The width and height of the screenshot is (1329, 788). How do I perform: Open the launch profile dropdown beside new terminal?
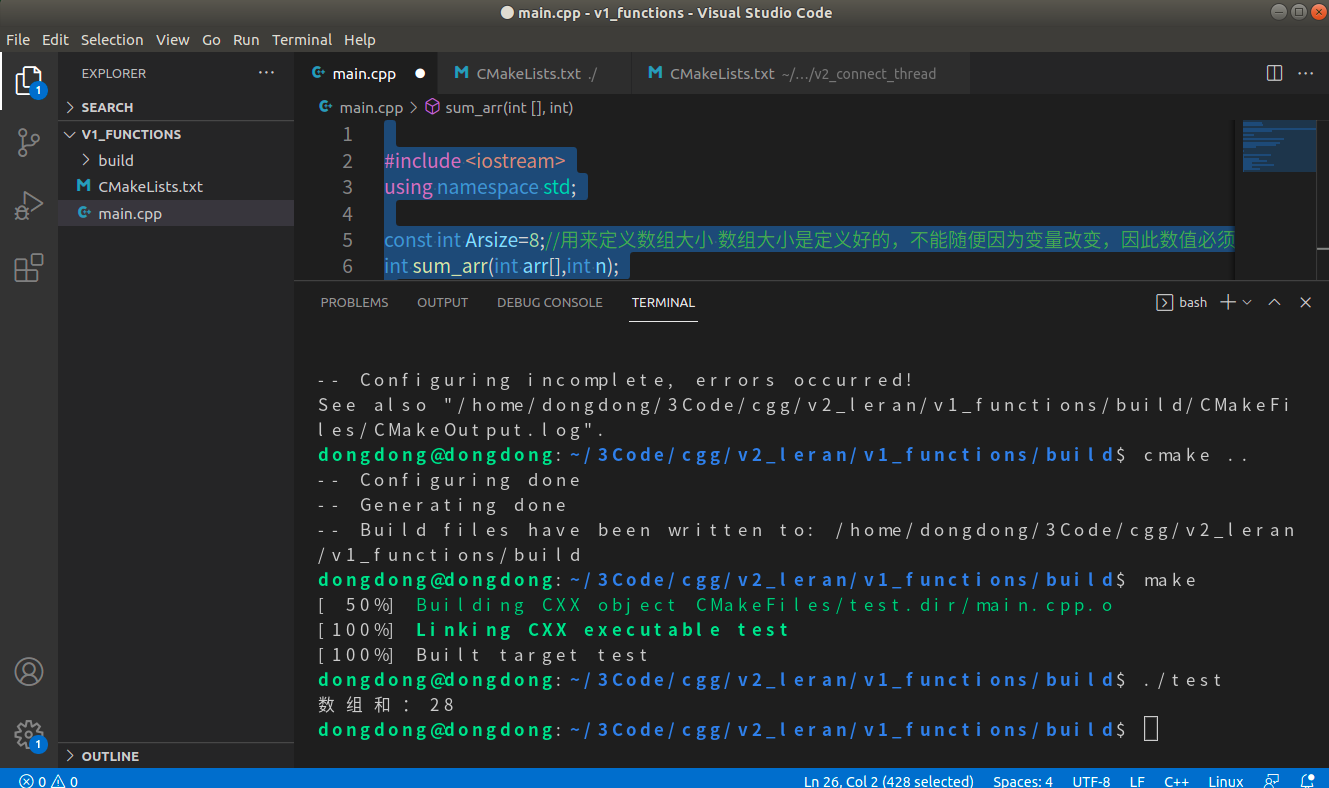[x=1247, y=302]
